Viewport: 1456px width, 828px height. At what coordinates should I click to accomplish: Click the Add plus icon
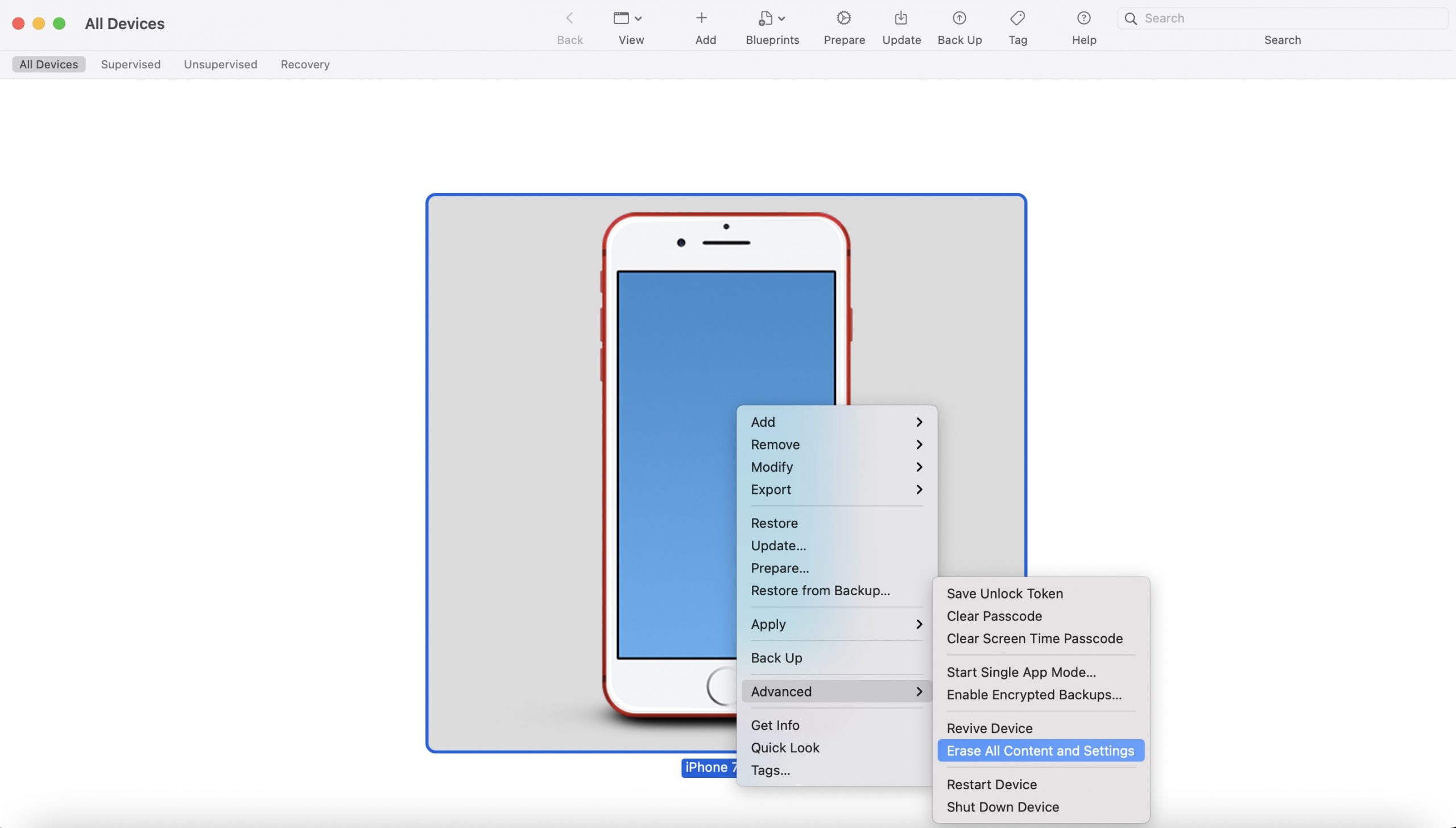pos(702,18)
